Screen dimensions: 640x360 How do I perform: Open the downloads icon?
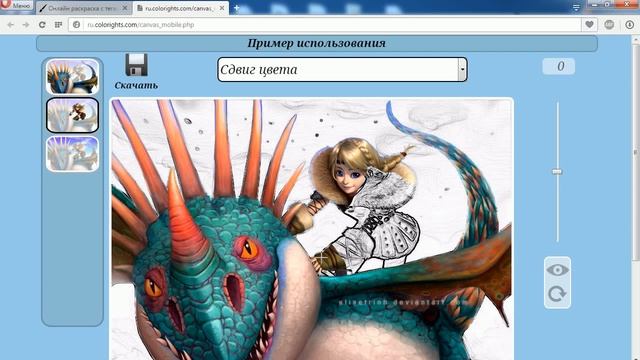(630, 24)
